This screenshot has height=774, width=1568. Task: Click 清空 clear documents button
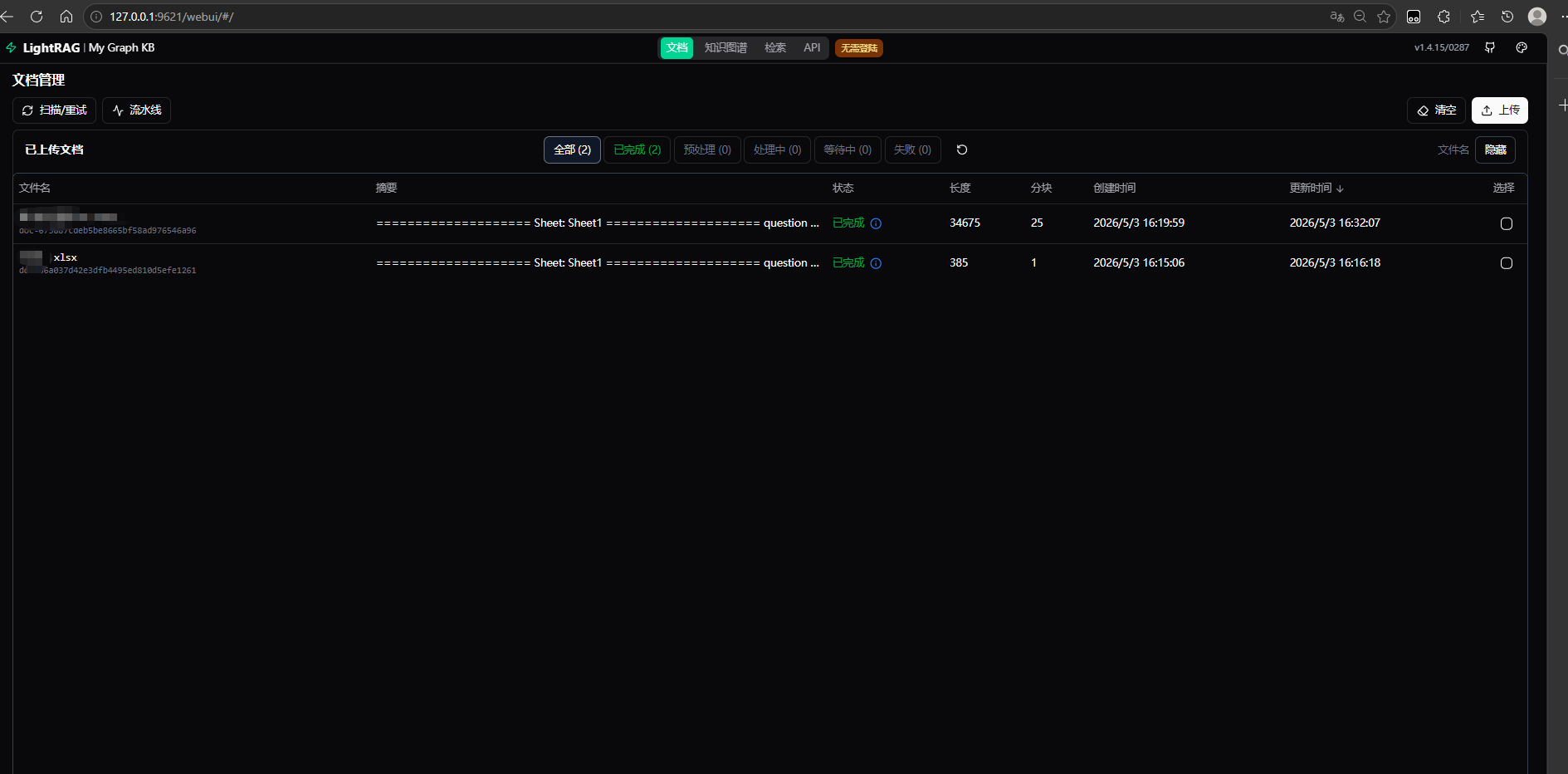click(x=1436, y=110)
